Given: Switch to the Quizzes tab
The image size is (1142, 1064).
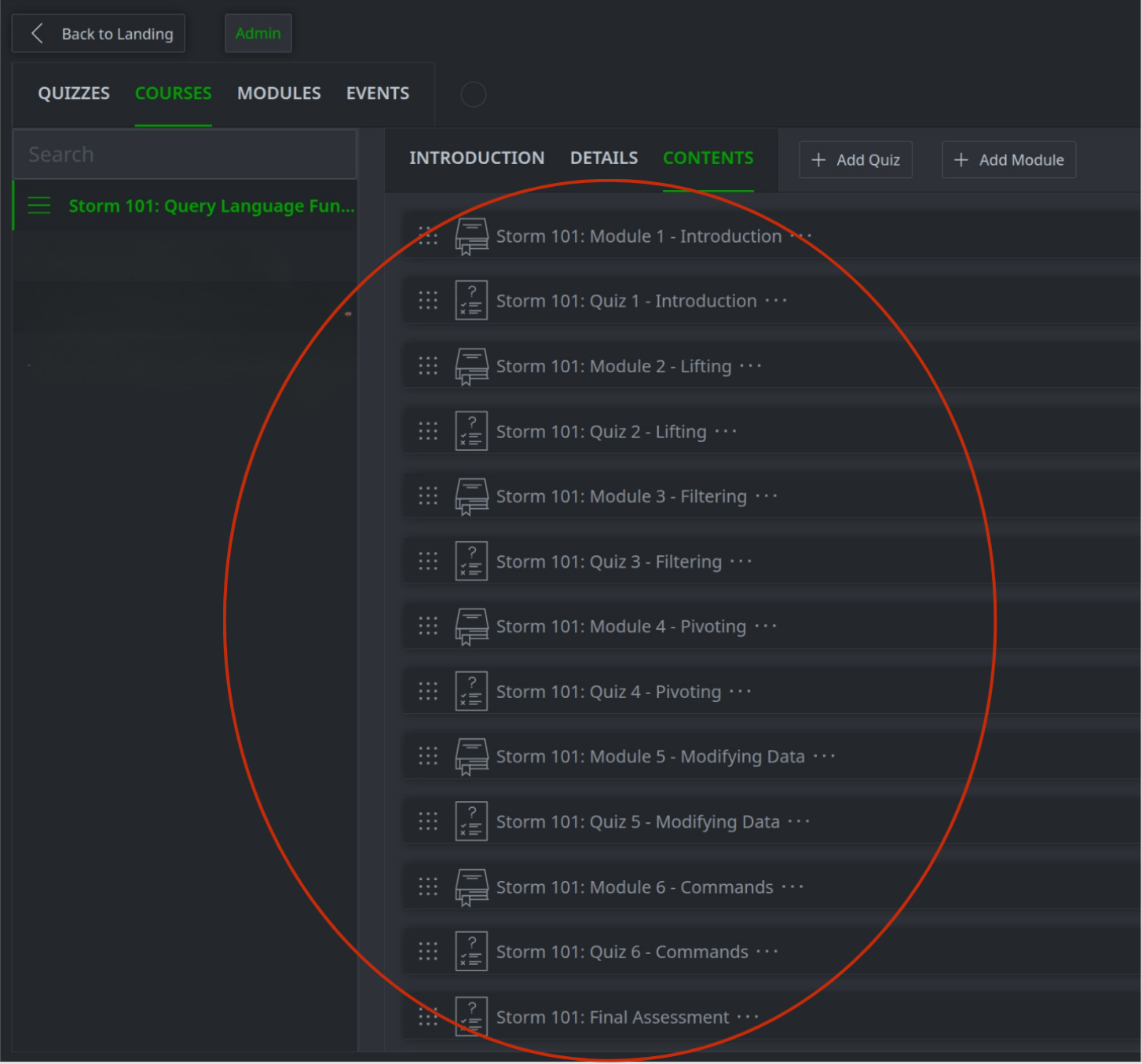Looking at the screenshot, I should point(74,93).
